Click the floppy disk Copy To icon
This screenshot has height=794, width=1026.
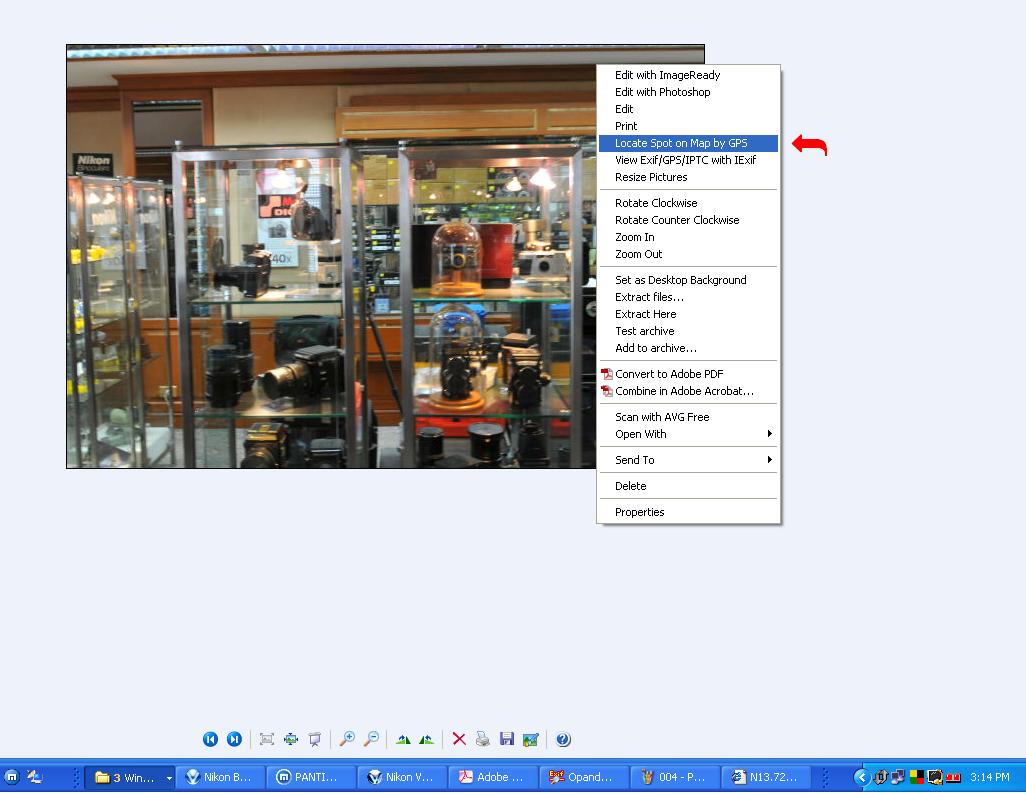pyautogui.click(x=506, y=739)
